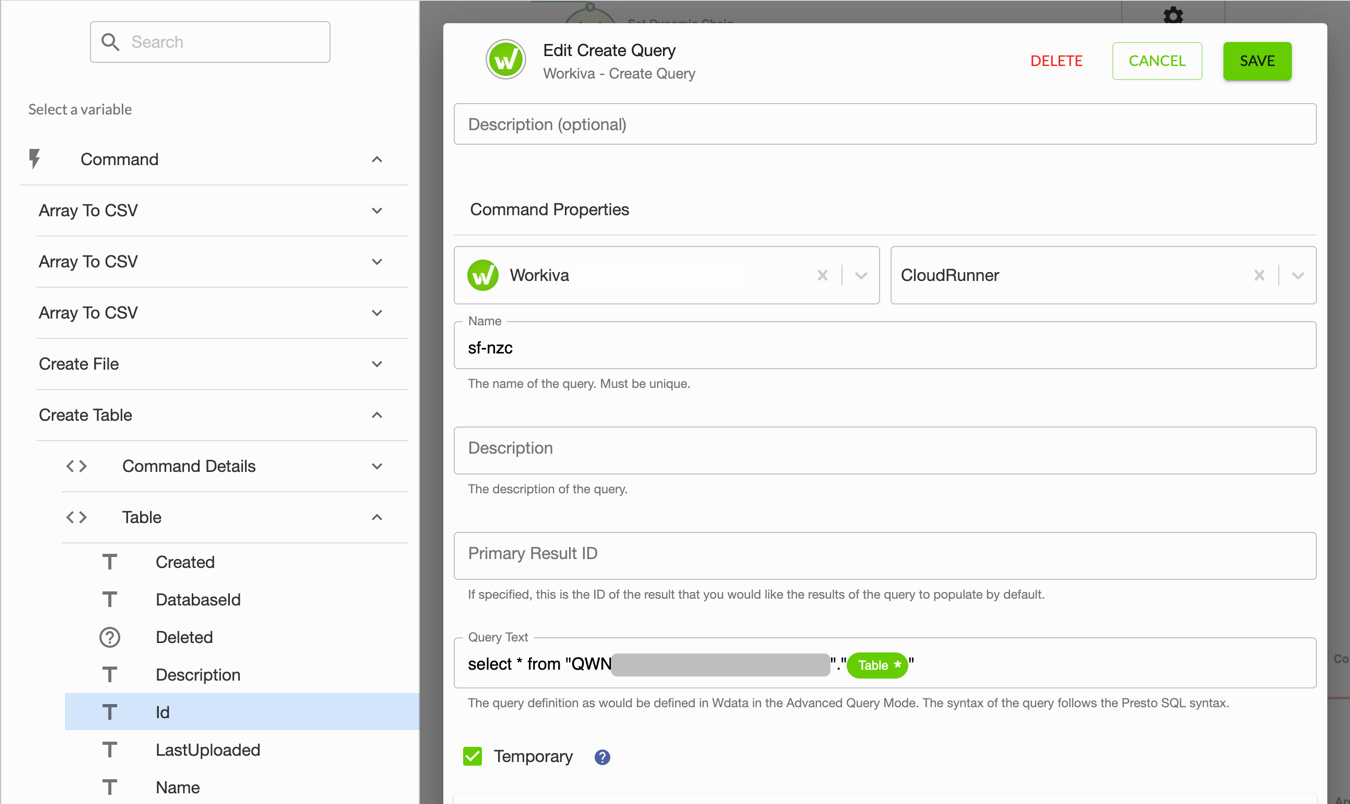Click the code brackets icon beside Table
The height and width of the screenshot is (804, 1350).
tap(77, 517)
